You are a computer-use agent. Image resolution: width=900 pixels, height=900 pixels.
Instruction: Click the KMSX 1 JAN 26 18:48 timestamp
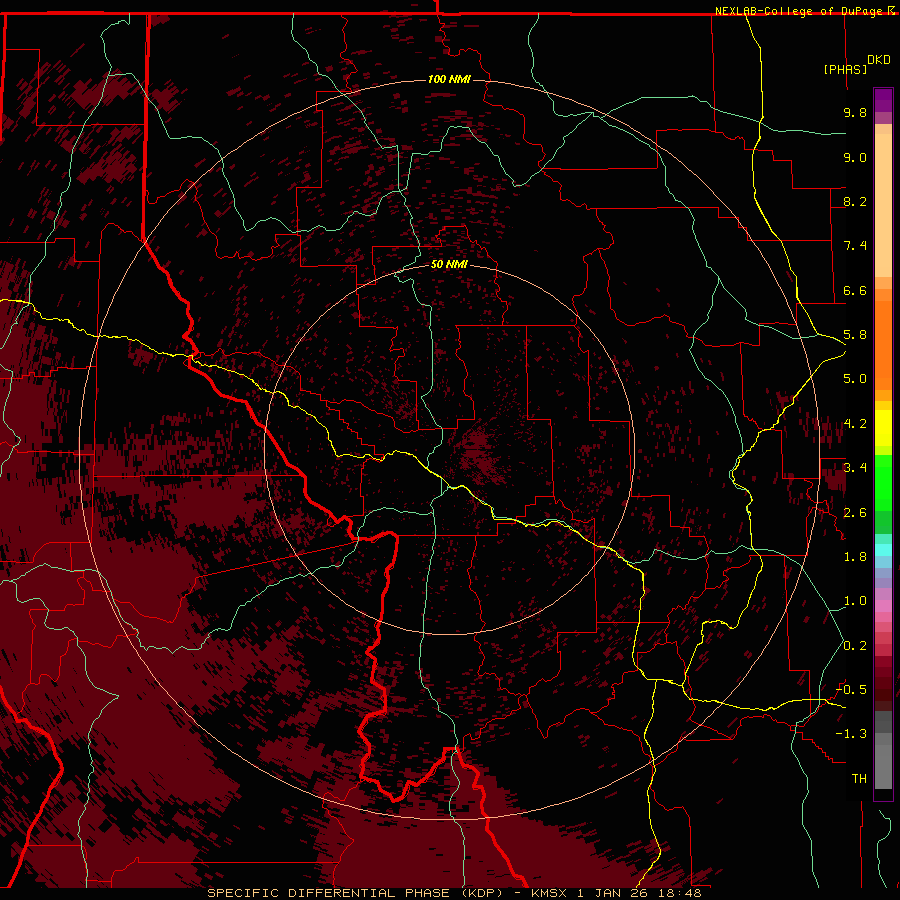[x=616, y=893]
